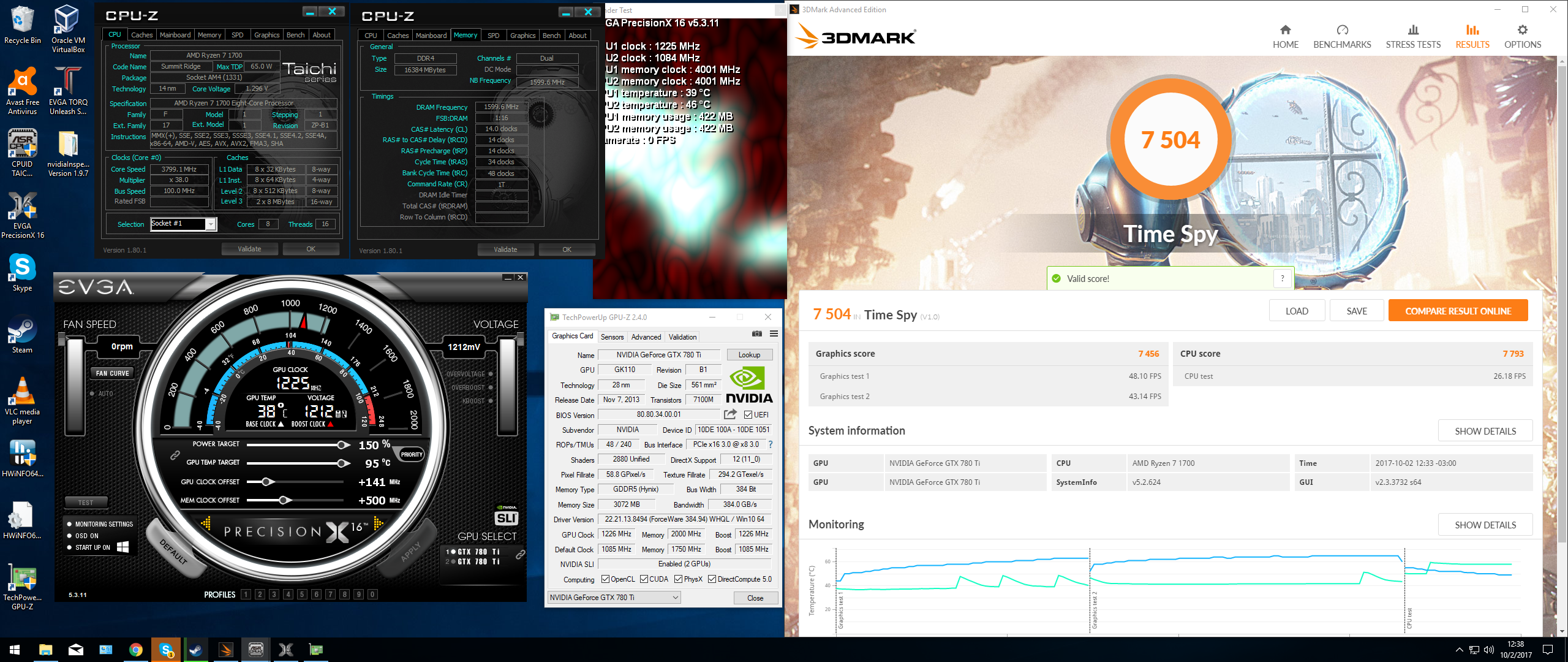Click the SAVE button in 3DMark
The height and width of the screenshot is (662, 1568).
(1357, 311)
